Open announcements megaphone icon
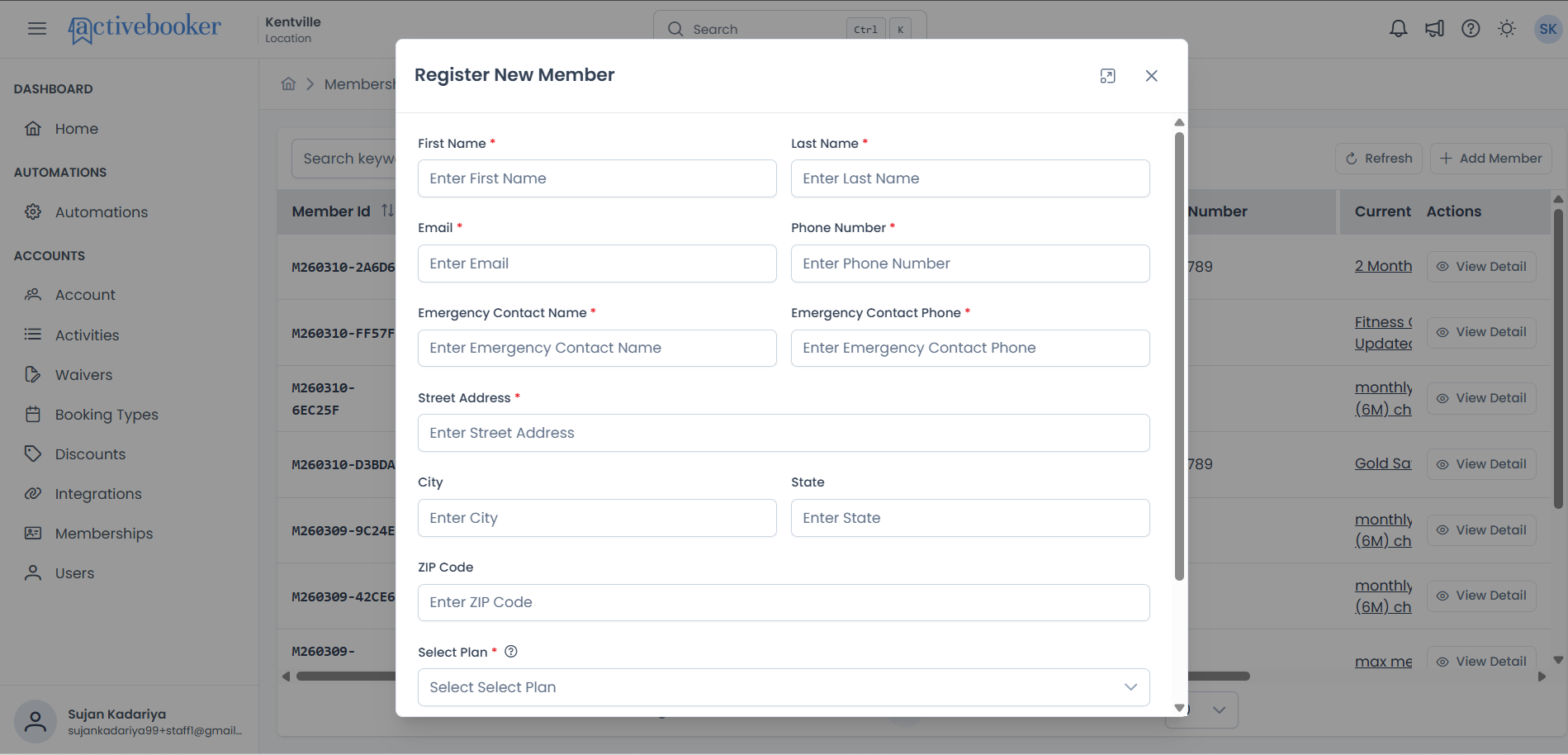 click(x=1434, y=29)
